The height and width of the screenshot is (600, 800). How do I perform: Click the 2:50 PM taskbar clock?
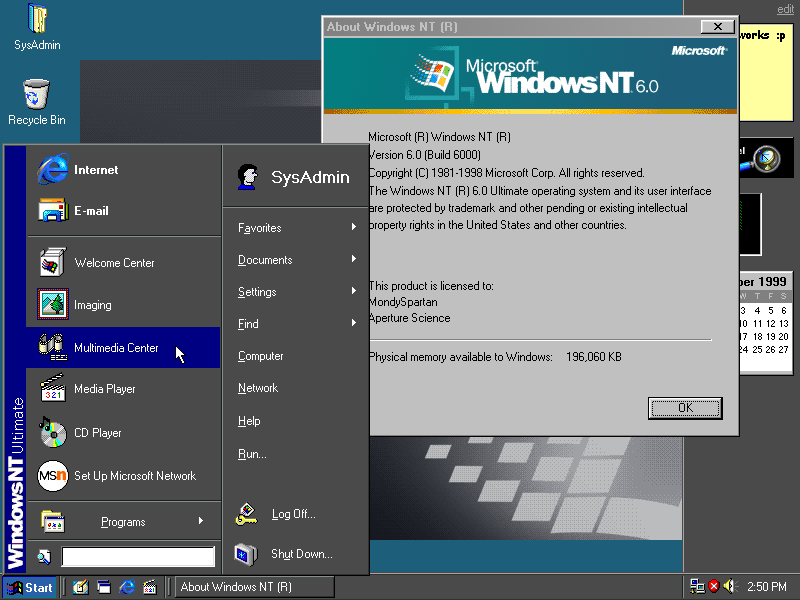[766, 586]
